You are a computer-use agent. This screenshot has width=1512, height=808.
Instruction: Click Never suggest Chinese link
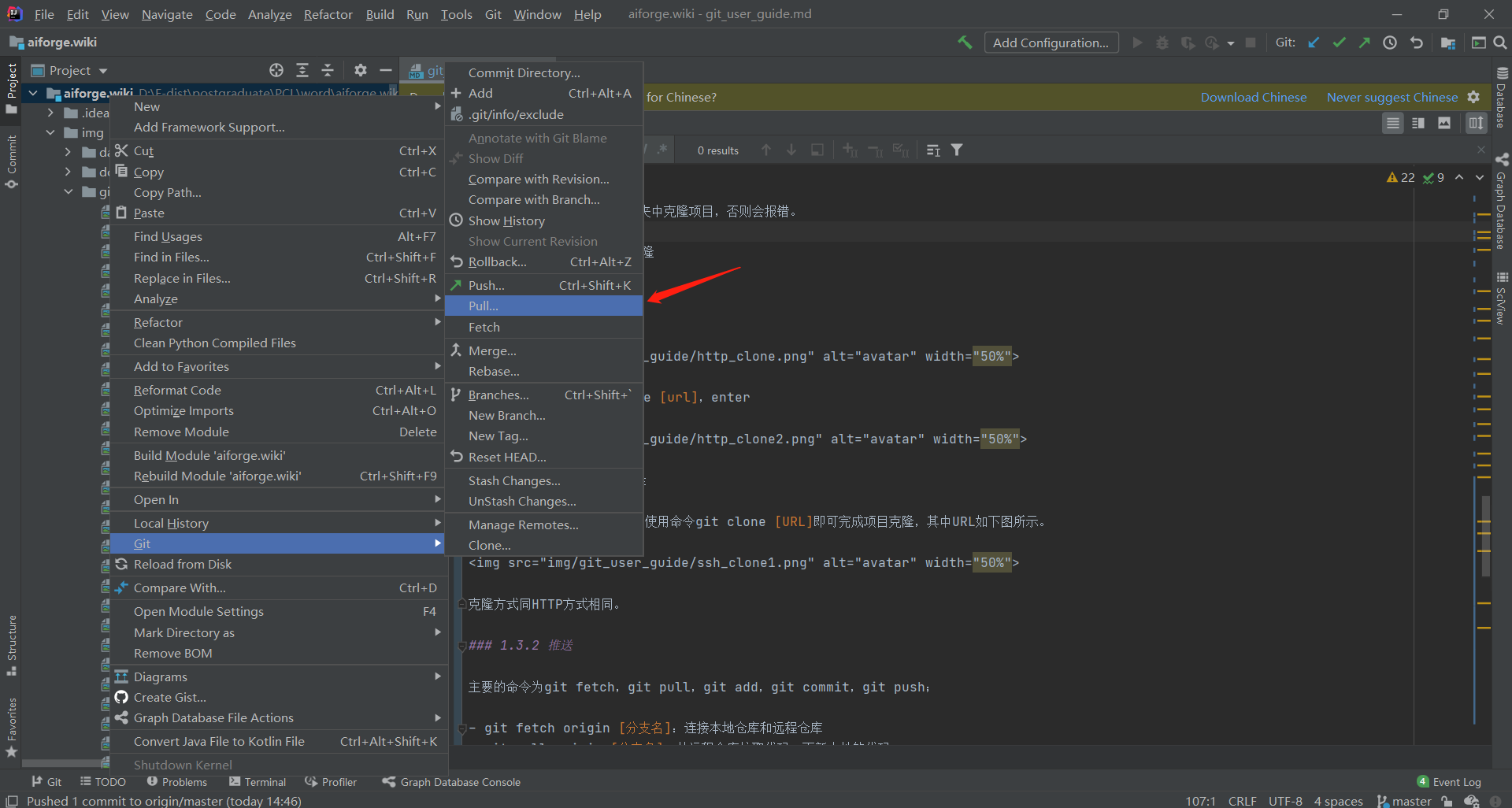coord(1392,97)
